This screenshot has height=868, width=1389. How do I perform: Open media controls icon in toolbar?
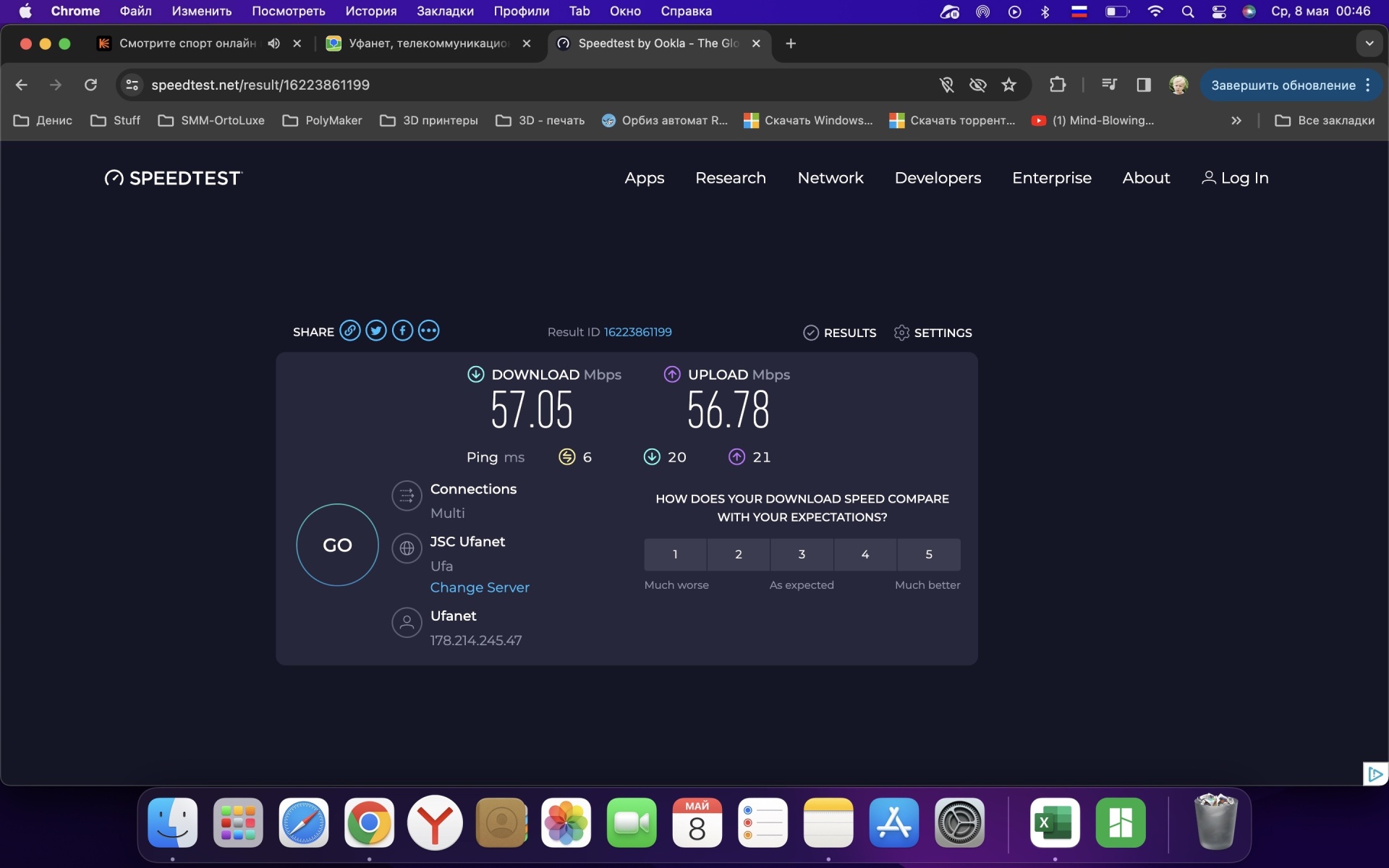1108,85
